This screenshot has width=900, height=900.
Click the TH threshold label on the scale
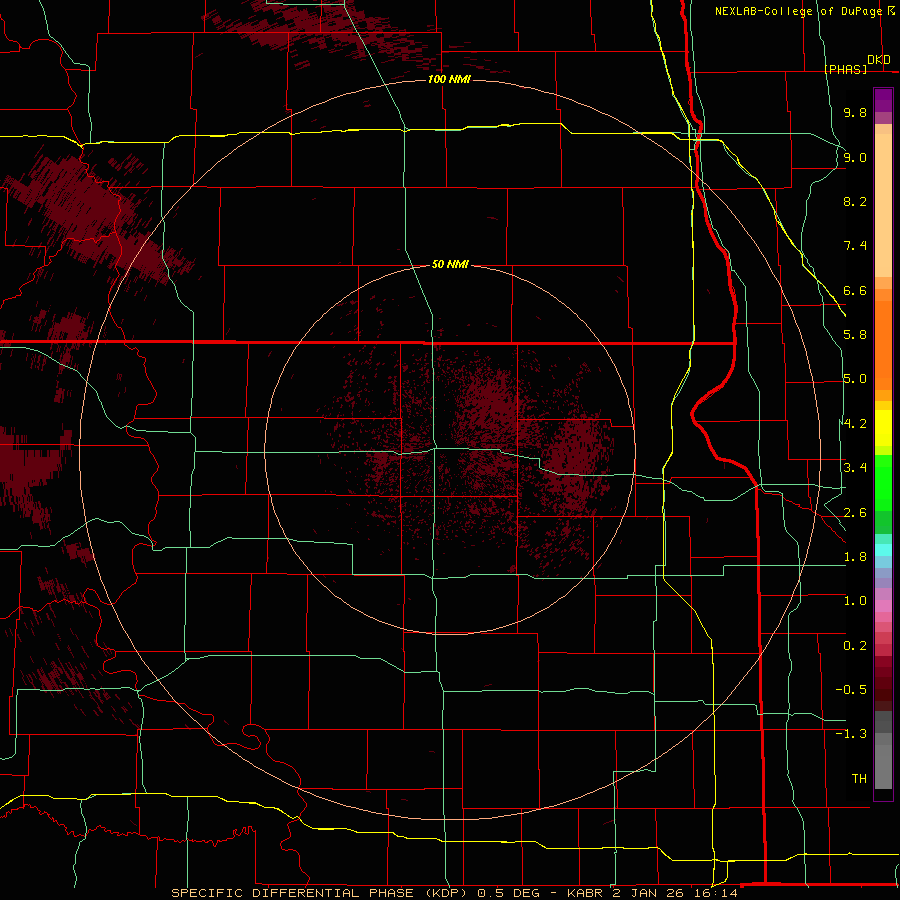859,779
